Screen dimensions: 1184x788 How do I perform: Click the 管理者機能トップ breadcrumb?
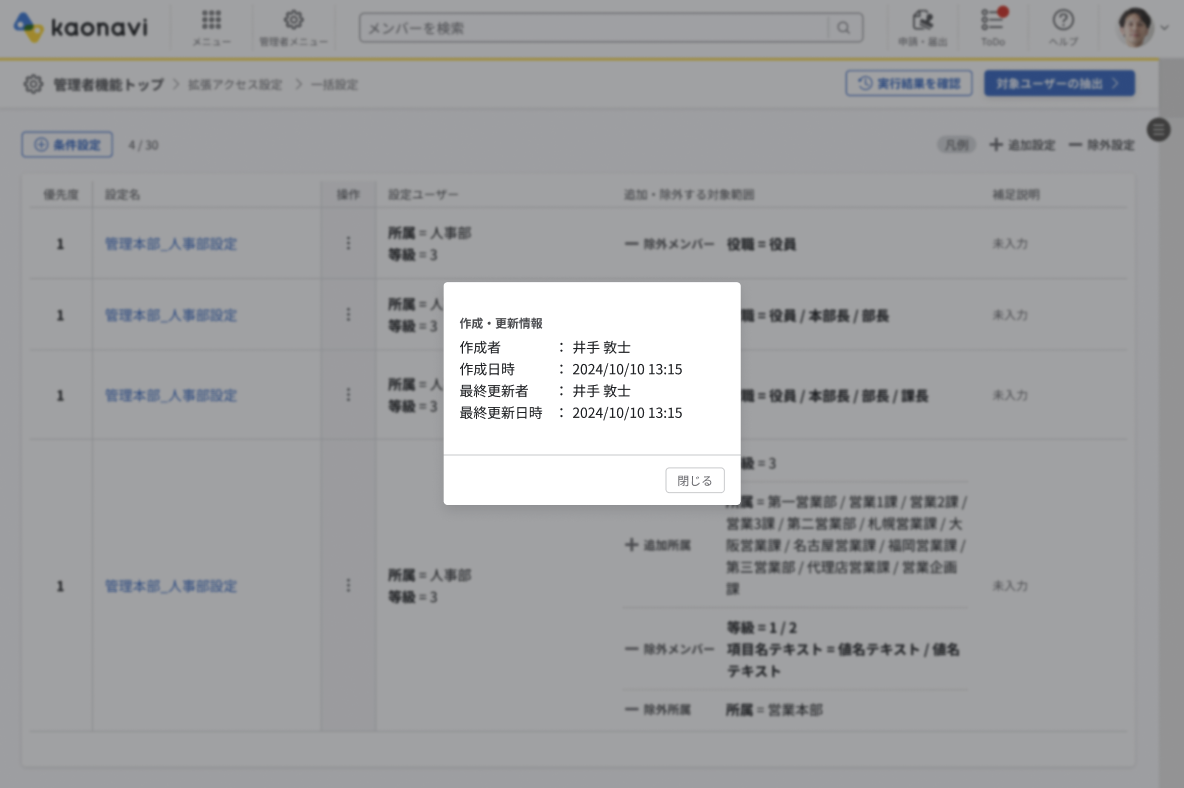tap(108, 85)
